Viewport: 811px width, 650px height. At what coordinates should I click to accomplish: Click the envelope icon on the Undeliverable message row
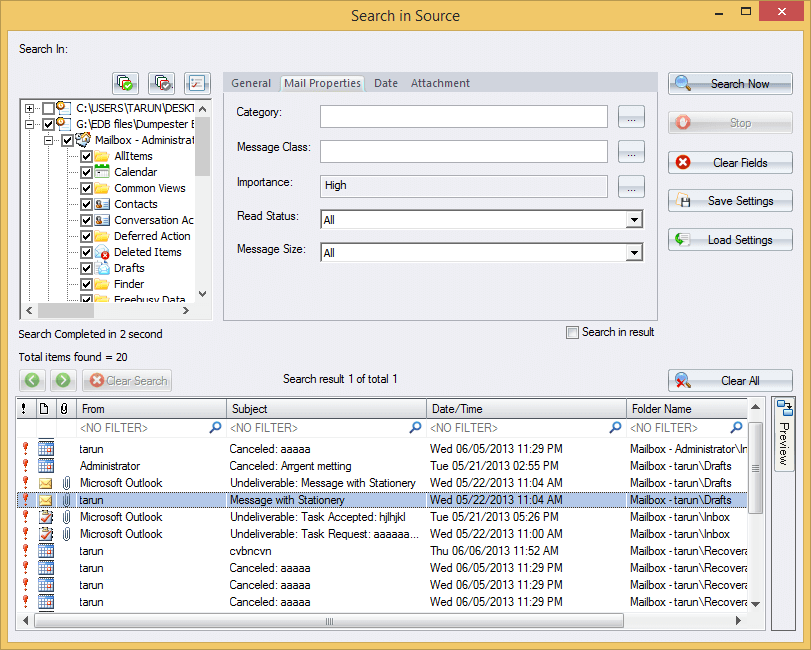pyautogui.click(x=44, y=483)
